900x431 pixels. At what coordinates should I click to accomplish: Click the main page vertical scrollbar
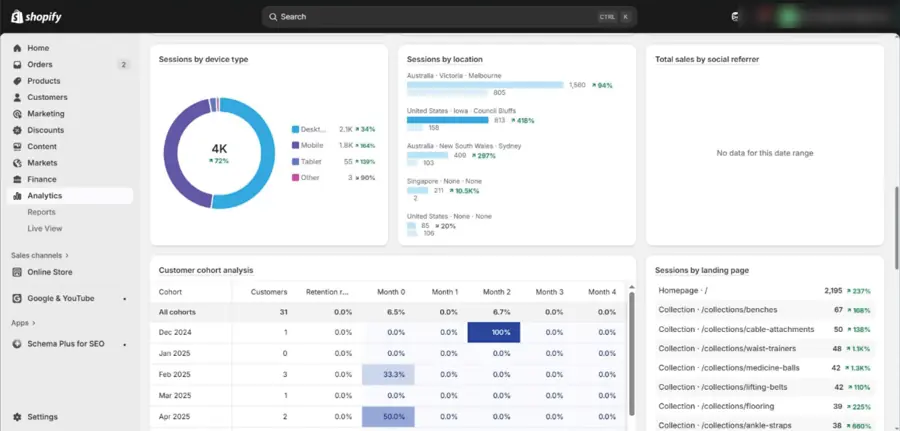click(897, 228)
